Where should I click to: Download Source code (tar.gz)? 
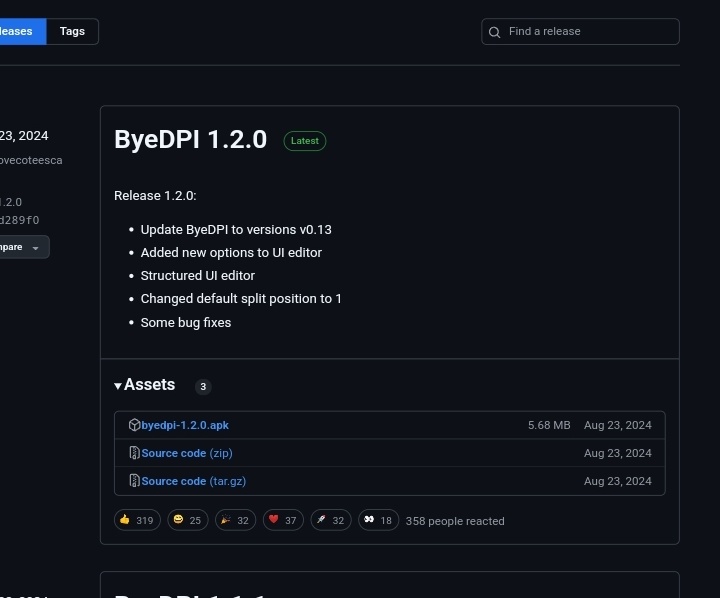pyautogui.click(x=194, y=481)
